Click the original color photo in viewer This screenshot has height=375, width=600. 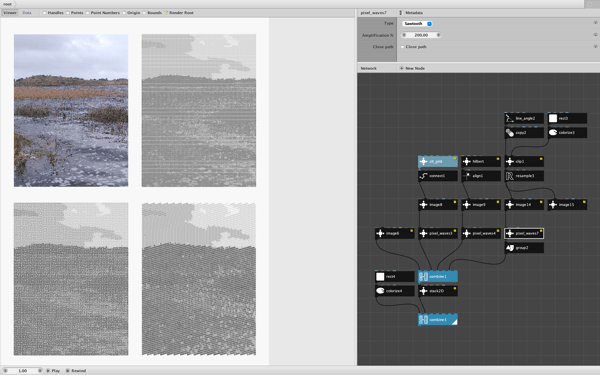coord(71,111)
